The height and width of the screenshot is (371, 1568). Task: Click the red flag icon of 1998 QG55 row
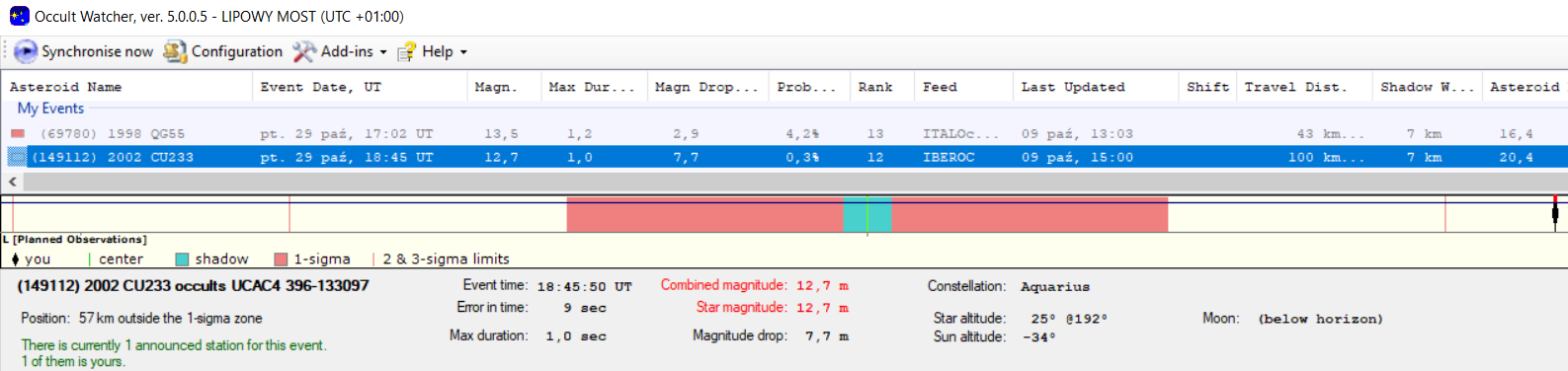coord(18,133)
